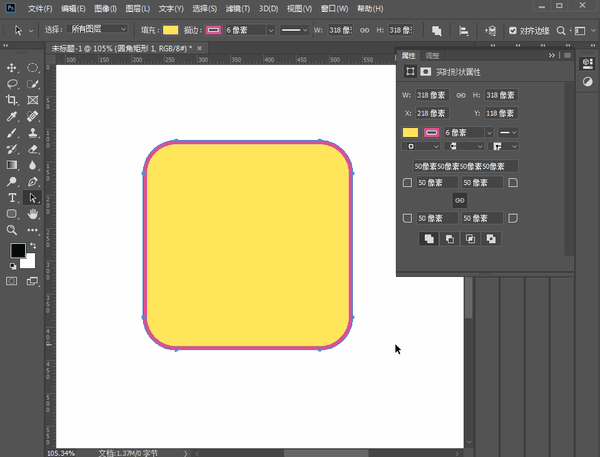The height and width of the screenshot is (457, 600).
Task: Select the Gradient tool
Action: click(11, 165)
